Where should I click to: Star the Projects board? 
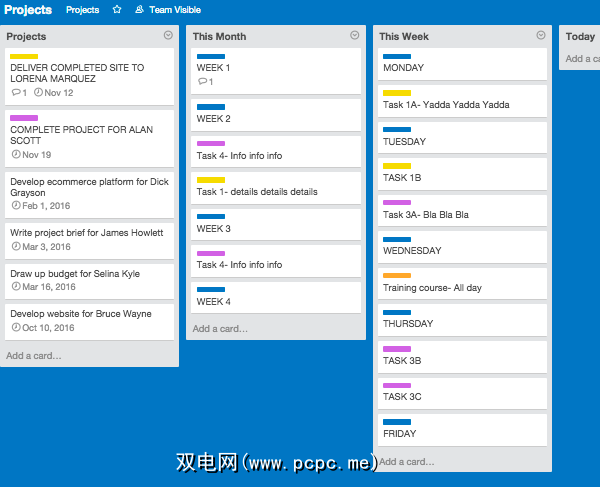point(117,10)
